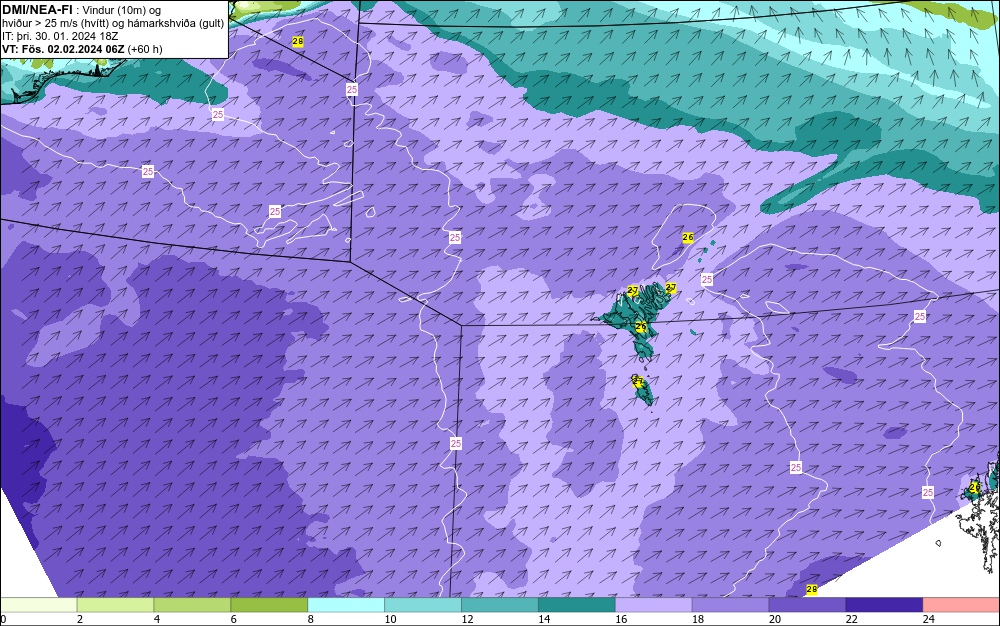
Task: Click the legend scale label '6'
Action: click(233, 619)
